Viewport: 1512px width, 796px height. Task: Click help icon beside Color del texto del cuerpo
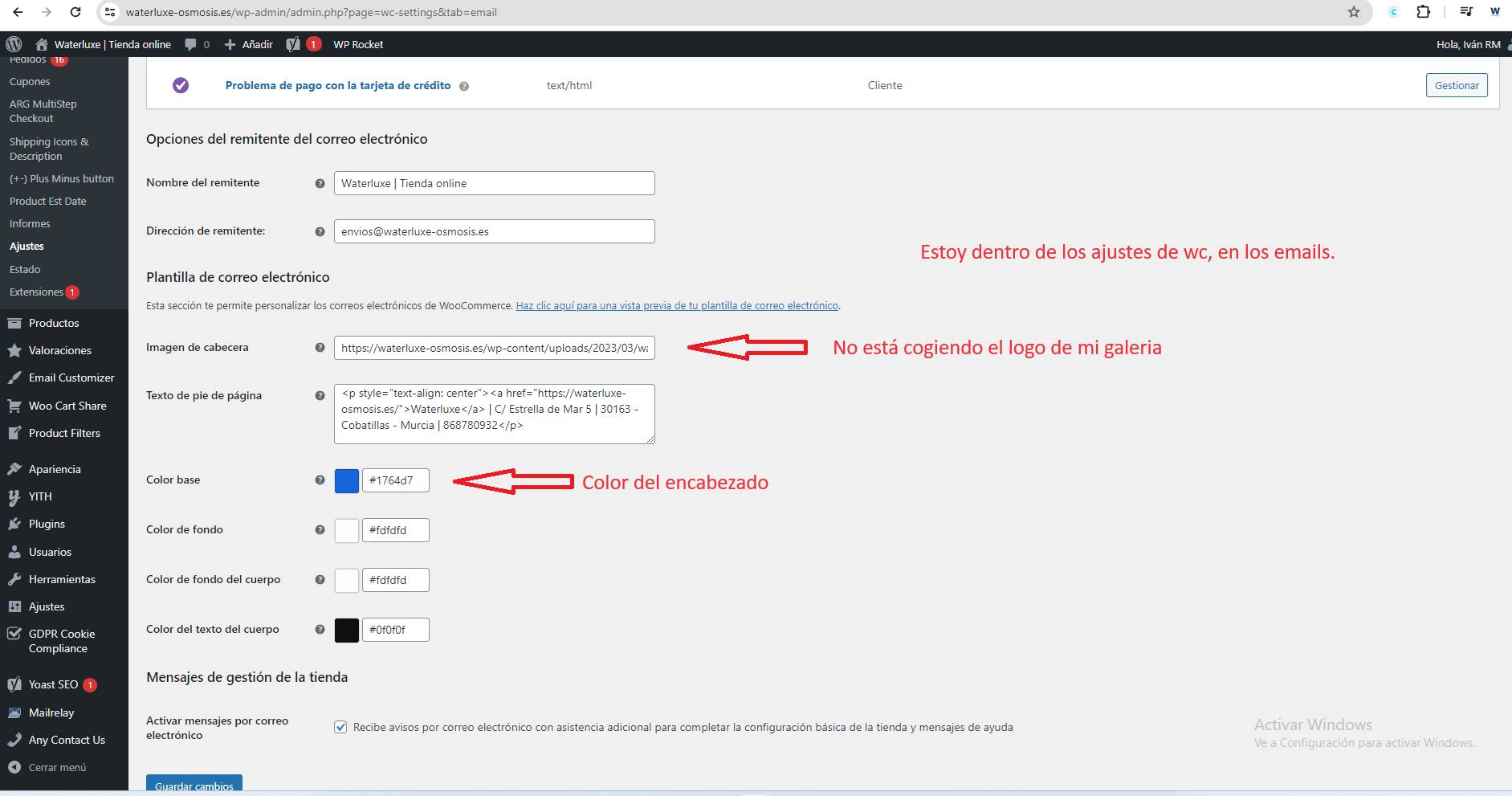[x=320, y=629]
